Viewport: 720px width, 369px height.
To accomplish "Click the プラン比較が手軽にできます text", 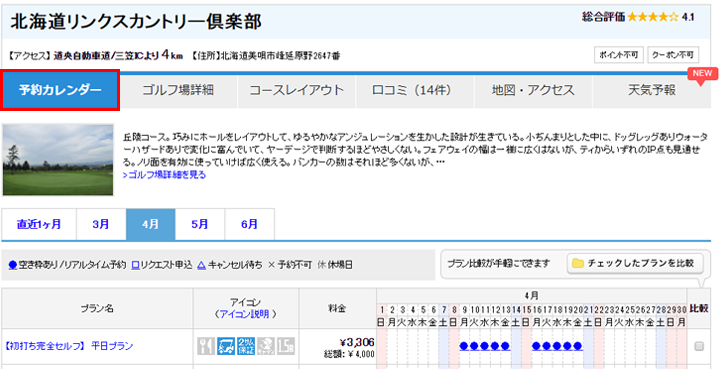I will (499, 263).
